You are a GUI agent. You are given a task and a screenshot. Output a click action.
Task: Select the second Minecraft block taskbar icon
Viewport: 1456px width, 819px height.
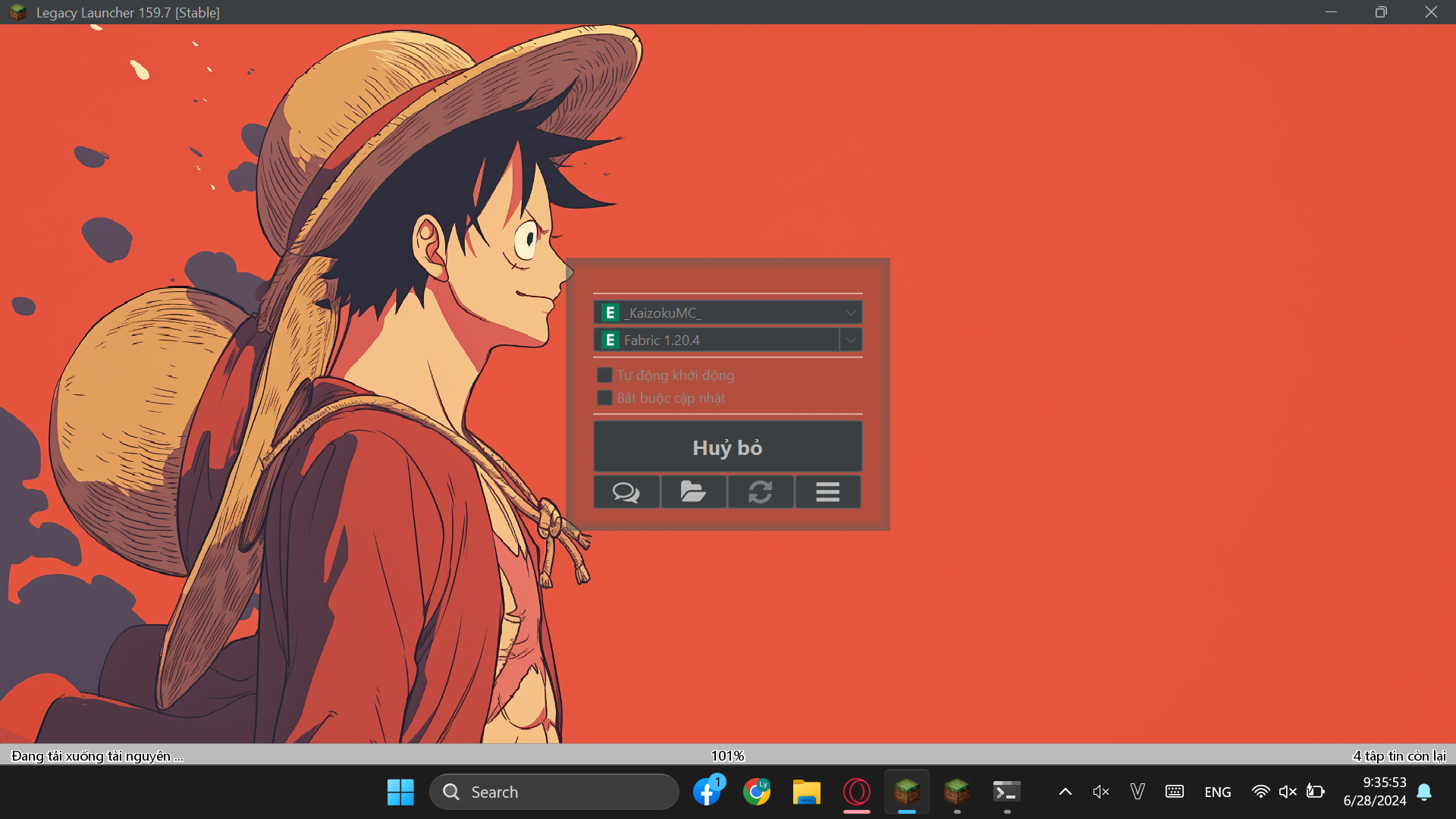tap(957, 792)
